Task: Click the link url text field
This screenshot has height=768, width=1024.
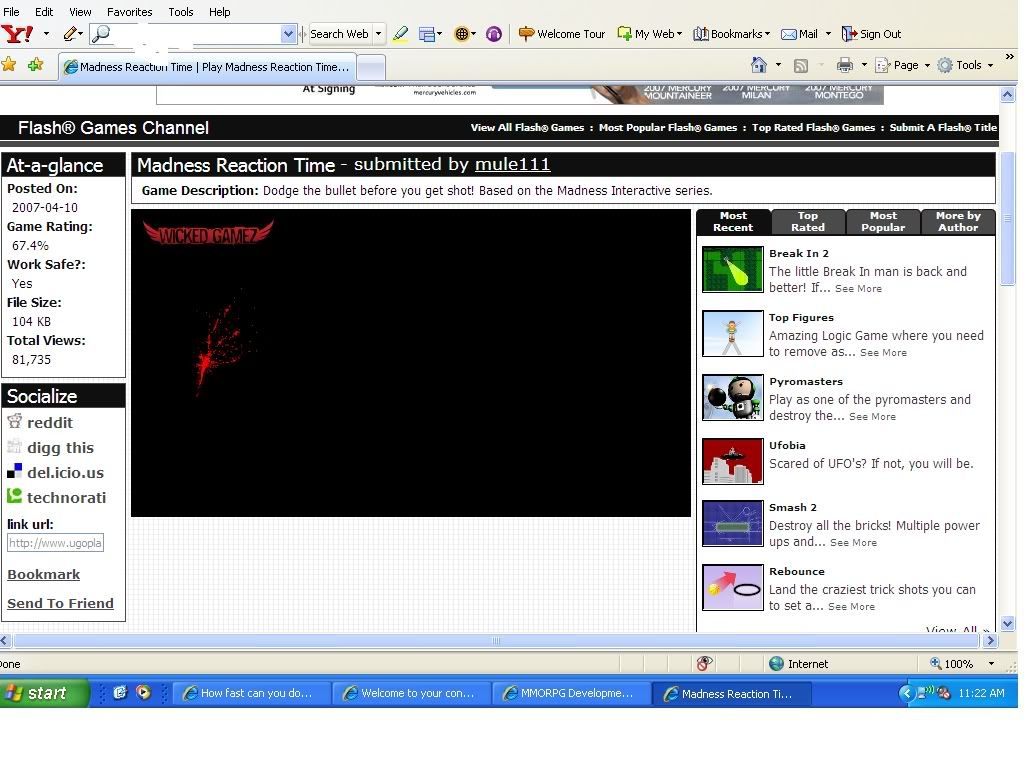Action: click(x=55, y=543)
